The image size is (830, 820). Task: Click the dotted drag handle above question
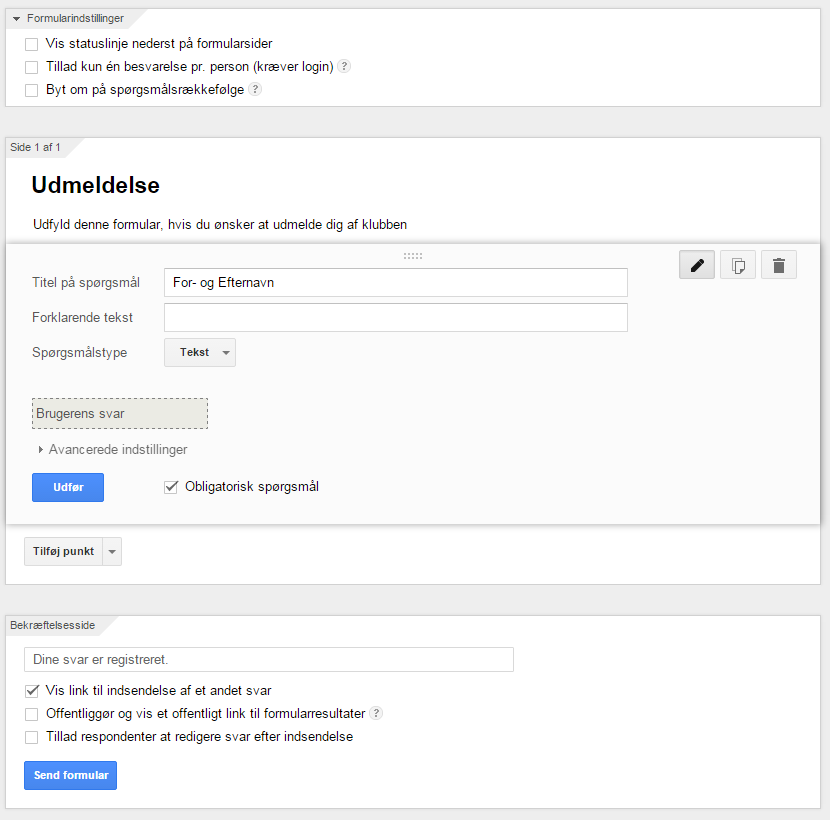click(413, 256)
